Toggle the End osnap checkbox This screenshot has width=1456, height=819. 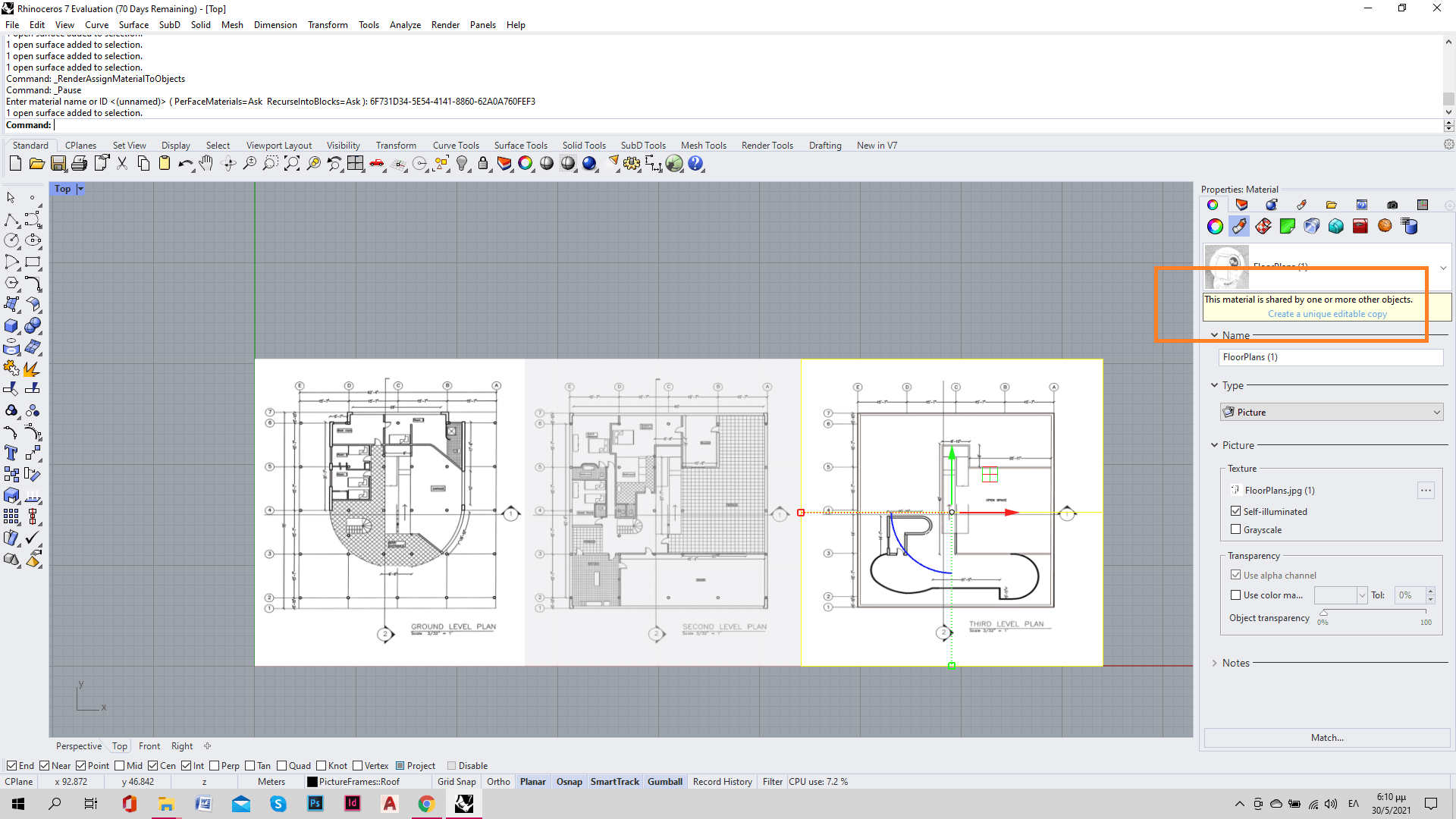pyautogui.click(x=12, y=766)
